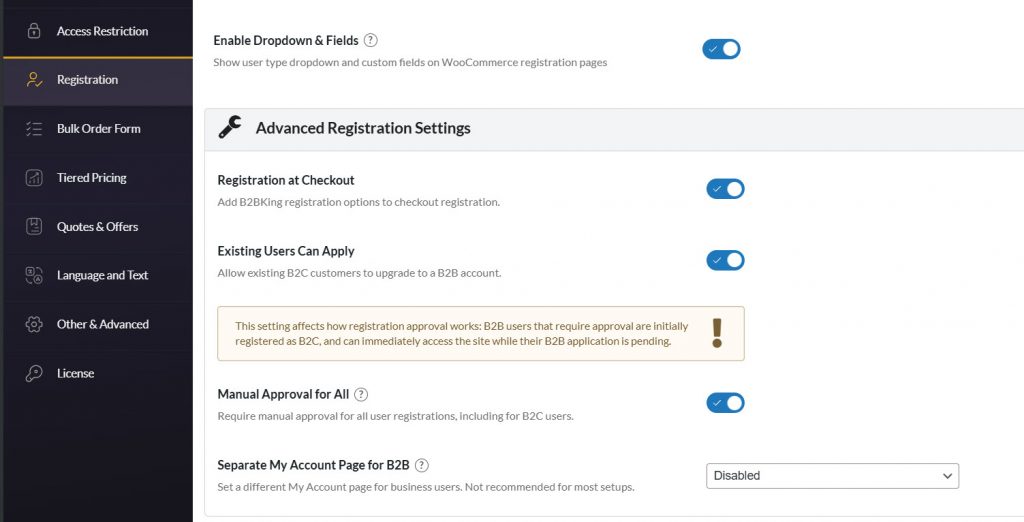This screenshot has height=522, width=1024.
Task: Click help icon next to Manual Approval for All
Action: 361,395
